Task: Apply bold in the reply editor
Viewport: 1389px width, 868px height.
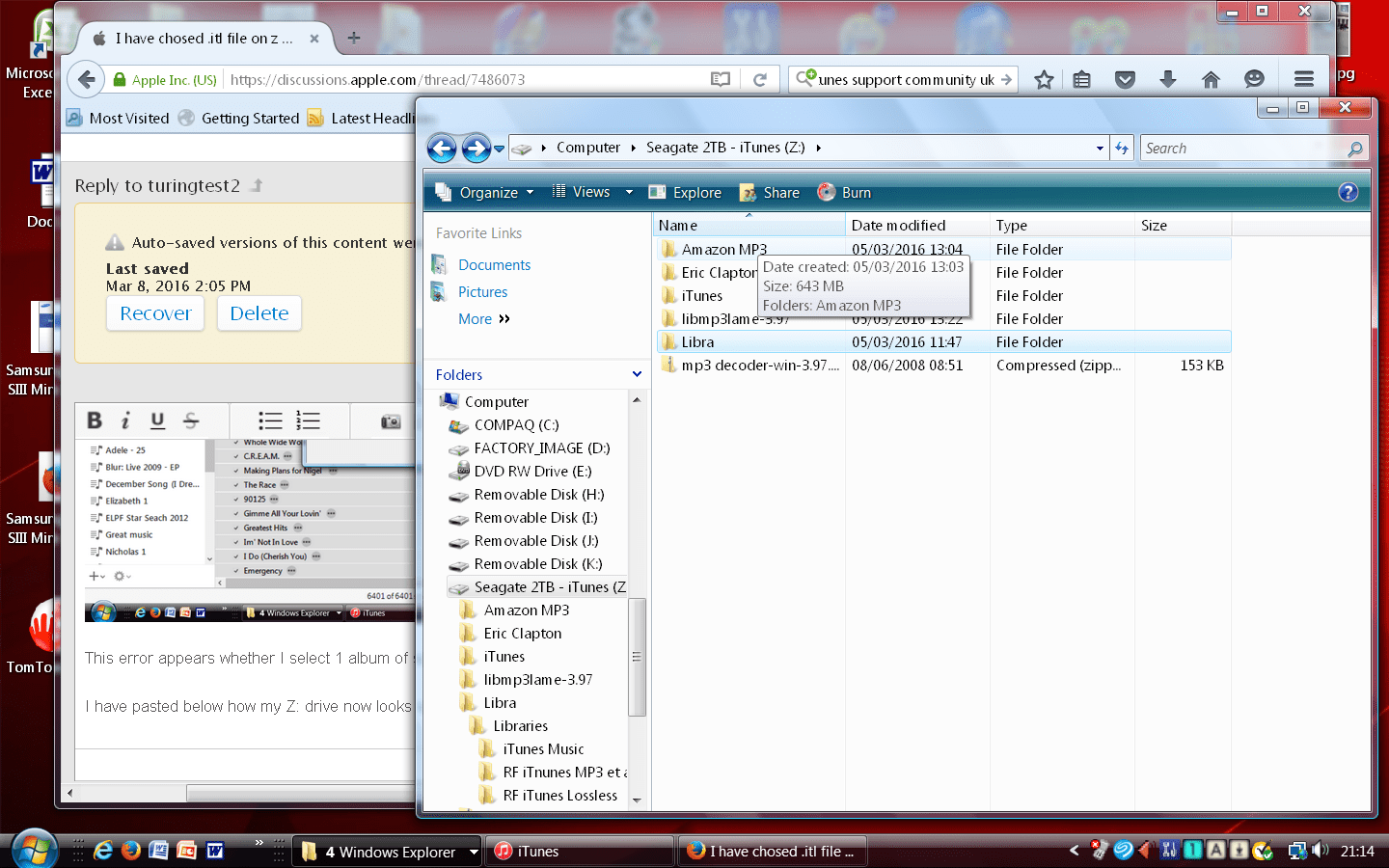Action: tap(95, 420)
